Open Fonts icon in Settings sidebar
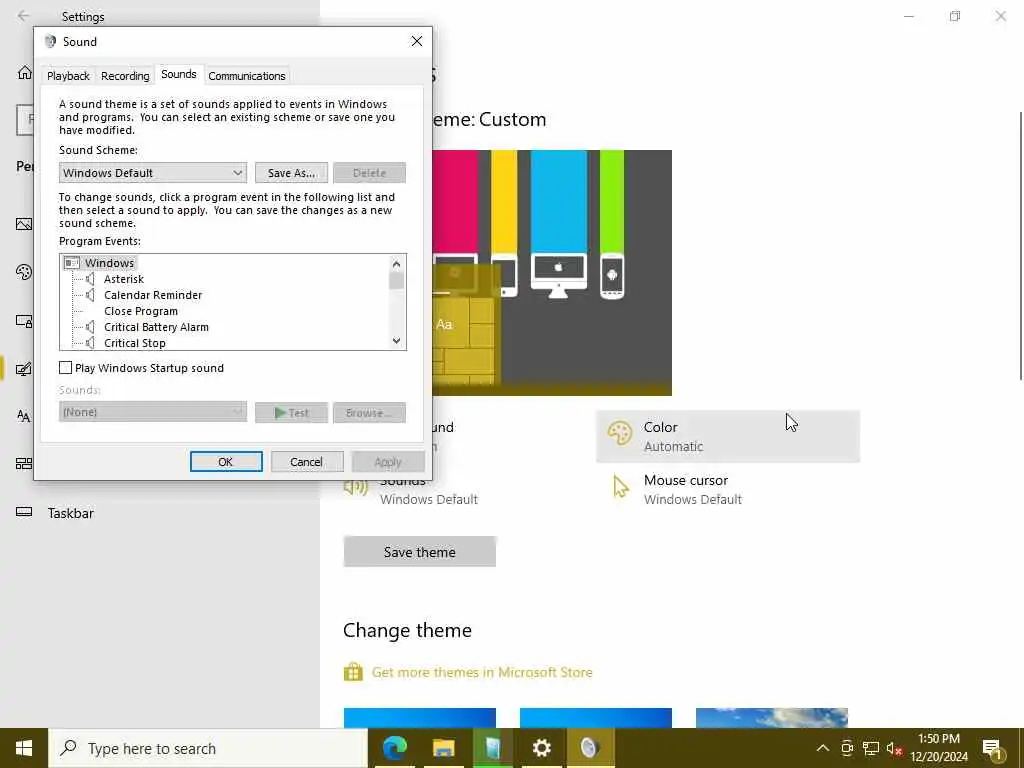The height and width of the screenshot is (768, 1024). (x=24, y=416)
